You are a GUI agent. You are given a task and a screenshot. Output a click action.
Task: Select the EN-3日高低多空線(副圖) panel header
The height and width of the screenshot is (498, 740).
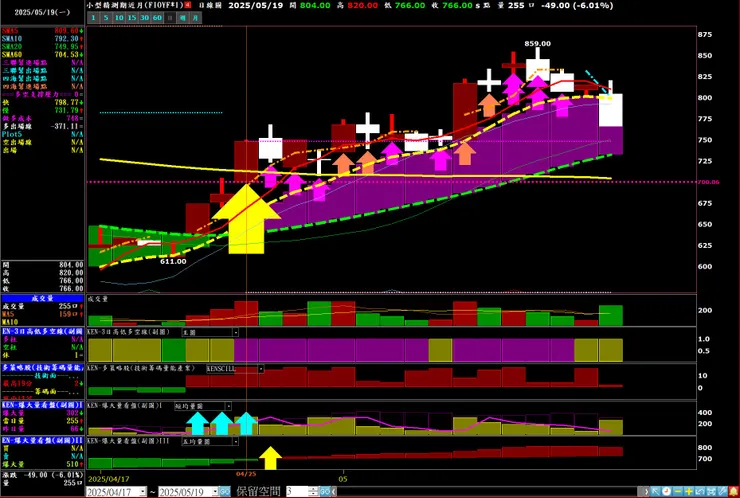(42, 331)
